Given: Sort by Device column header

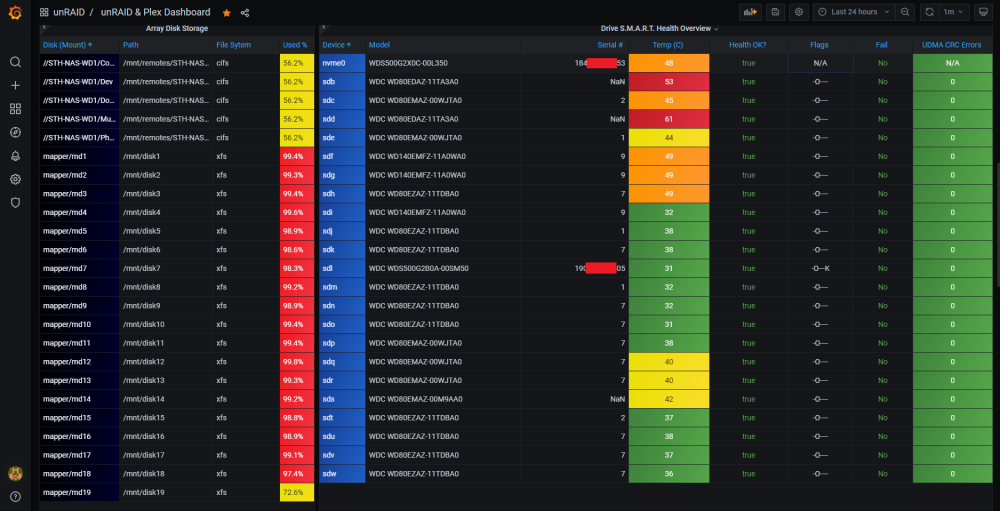Looking at the screenshot, I should pos(342,45).
